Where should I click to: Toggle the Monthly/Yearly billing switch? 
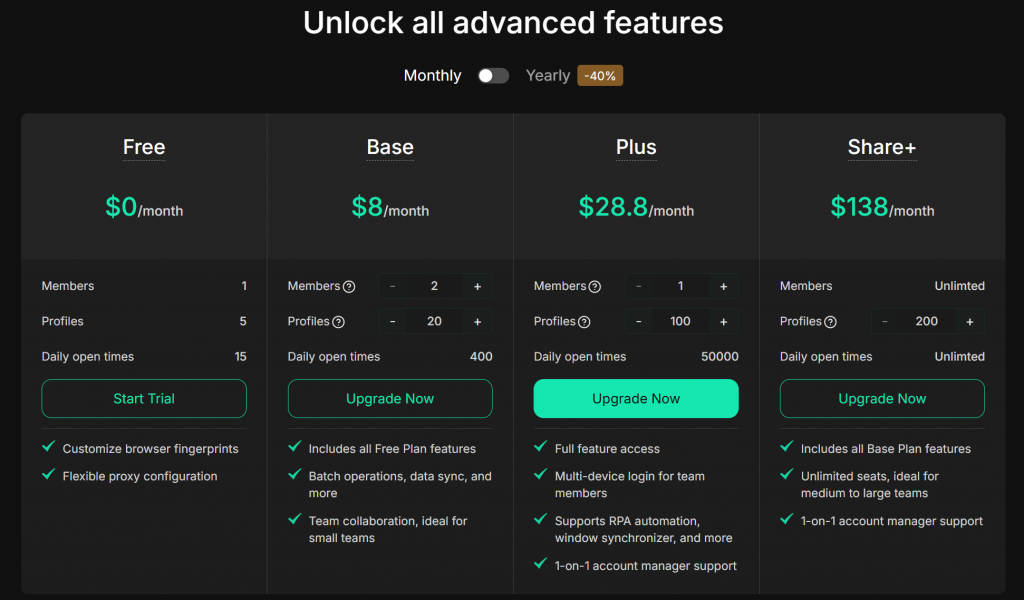coord(493,76)
